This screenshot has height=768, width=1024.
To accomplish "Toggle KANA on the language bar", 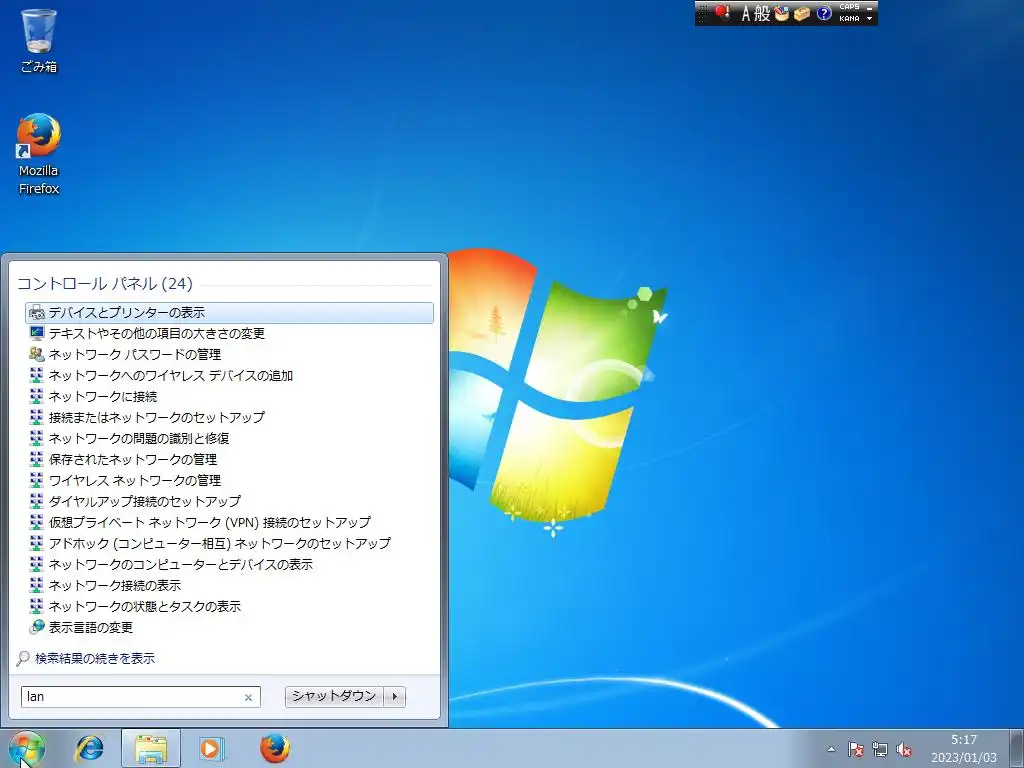I will (849, 19).
